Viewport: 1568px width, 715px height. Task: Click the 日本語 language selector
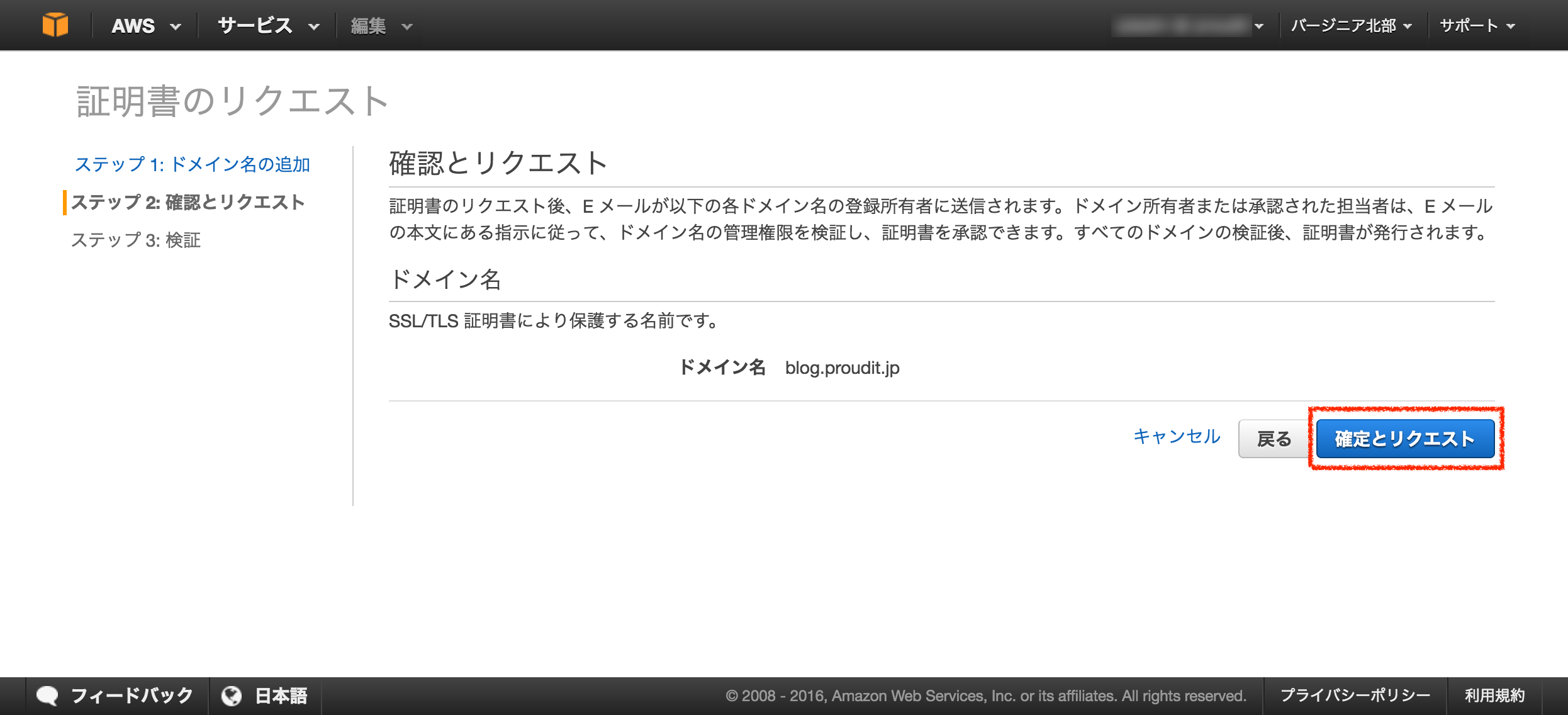point(279,695)
